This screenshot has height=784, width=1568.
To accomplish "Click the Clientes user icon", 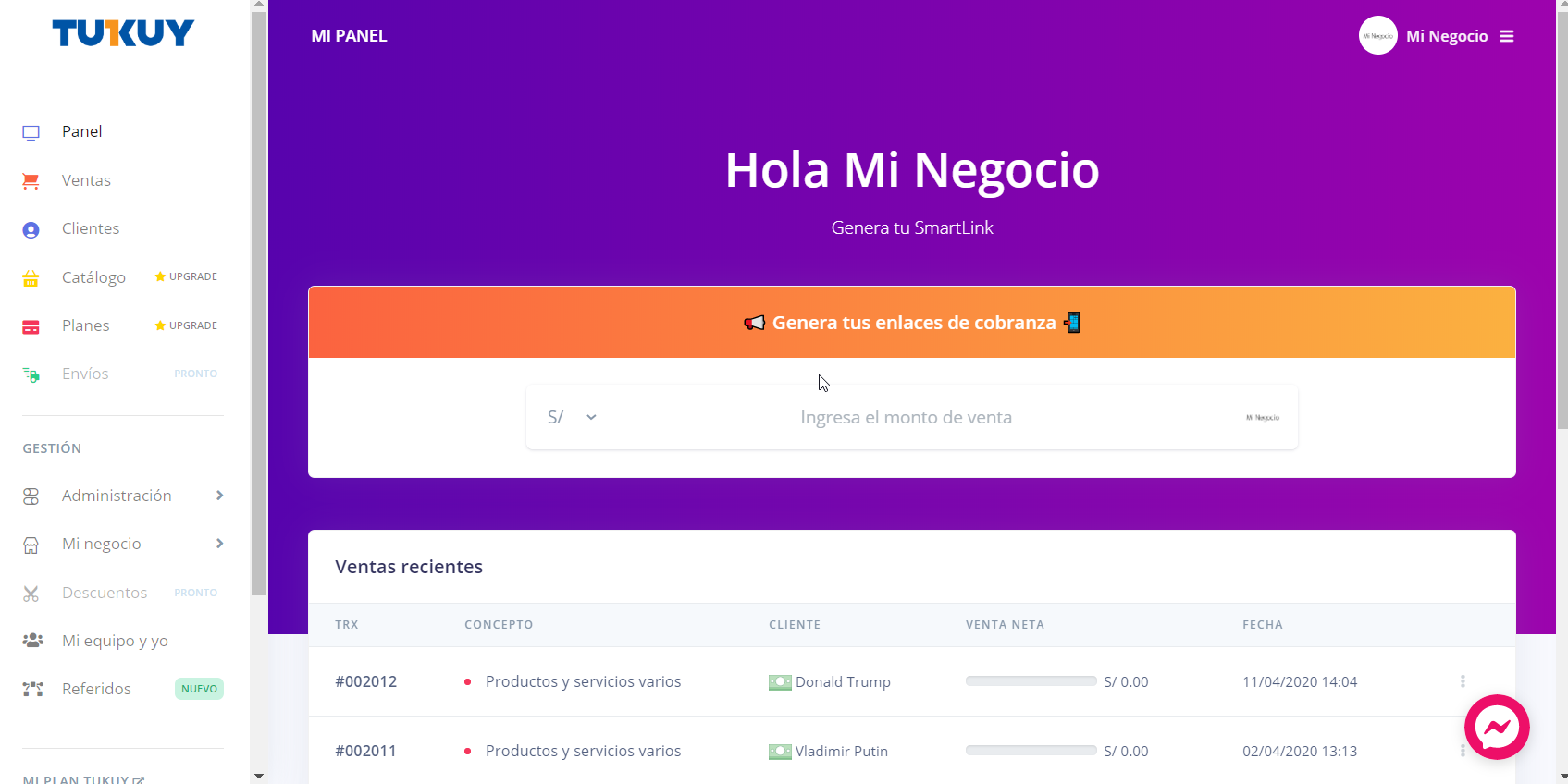I will click(31, 229).
